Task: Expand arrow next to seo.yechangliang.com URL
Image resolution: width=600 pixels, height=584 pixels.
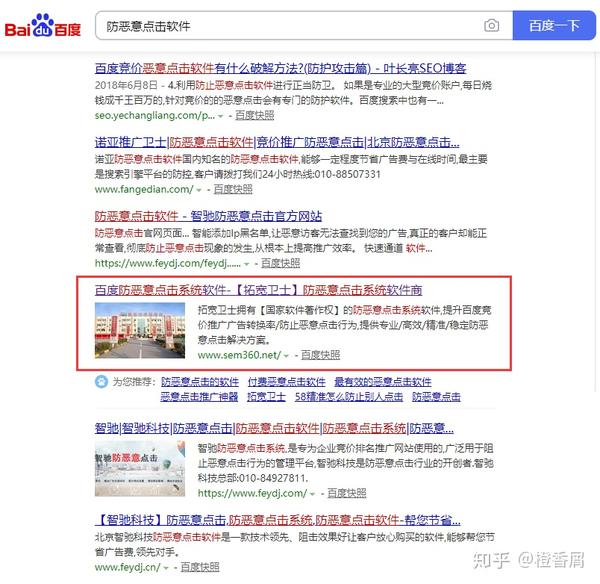Action: click(x=220, y=116)
